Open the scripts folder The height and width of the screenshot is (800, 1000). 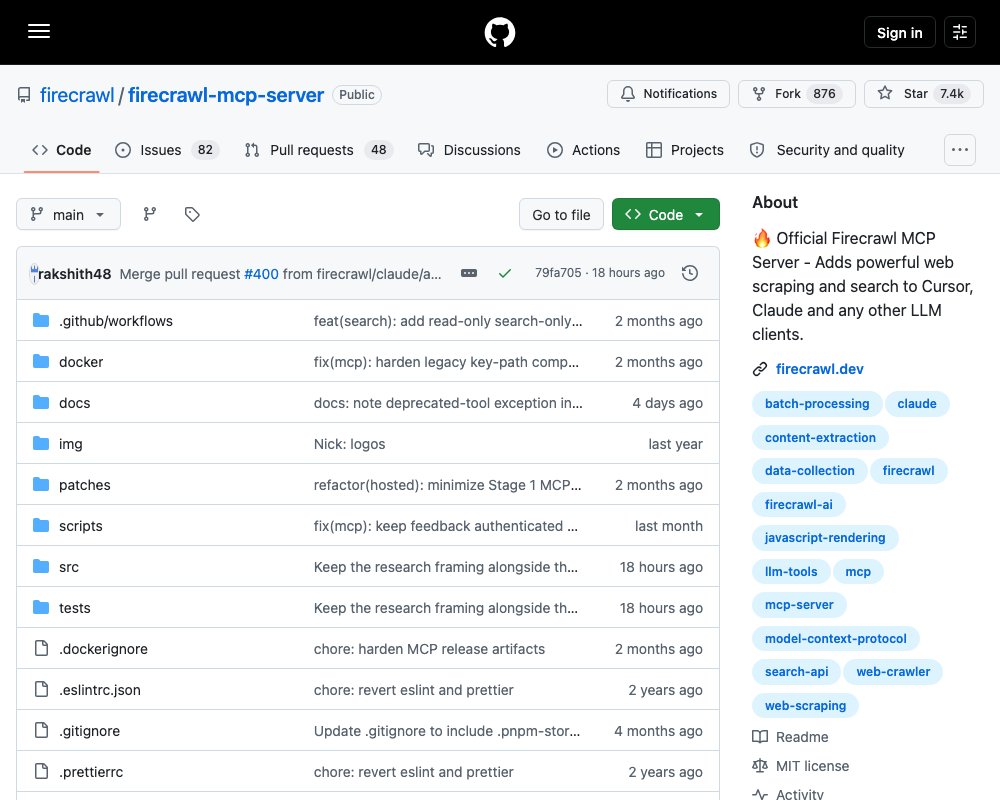coord(80,526)
